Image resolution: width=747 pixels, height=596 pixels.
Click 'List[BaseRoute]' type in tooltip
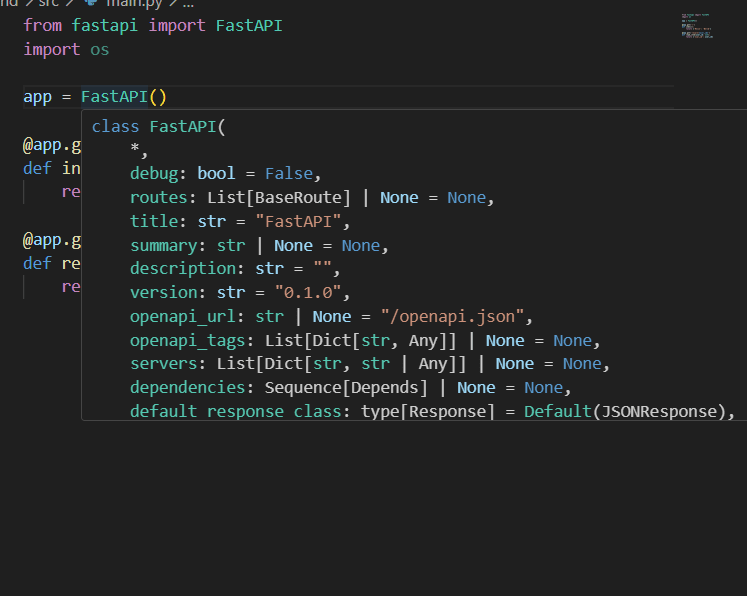(279, 197)
